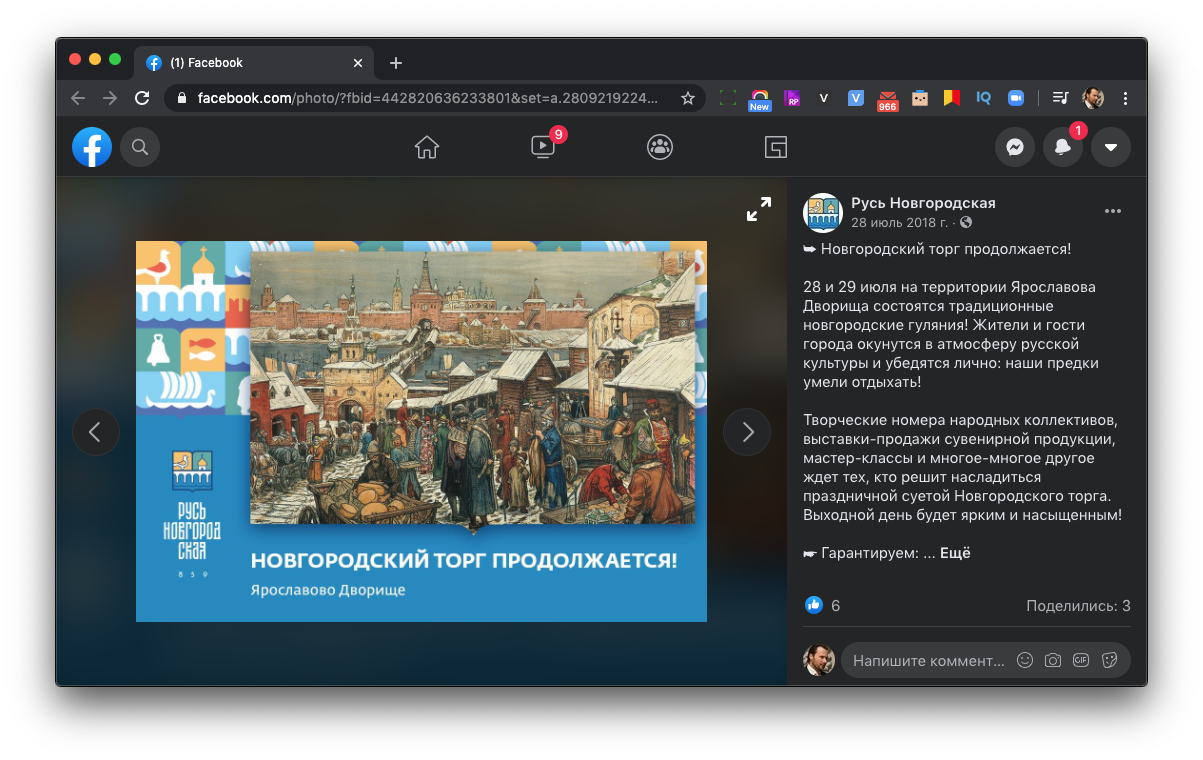Add a sticker to the comment

[x=1109, y=660]
